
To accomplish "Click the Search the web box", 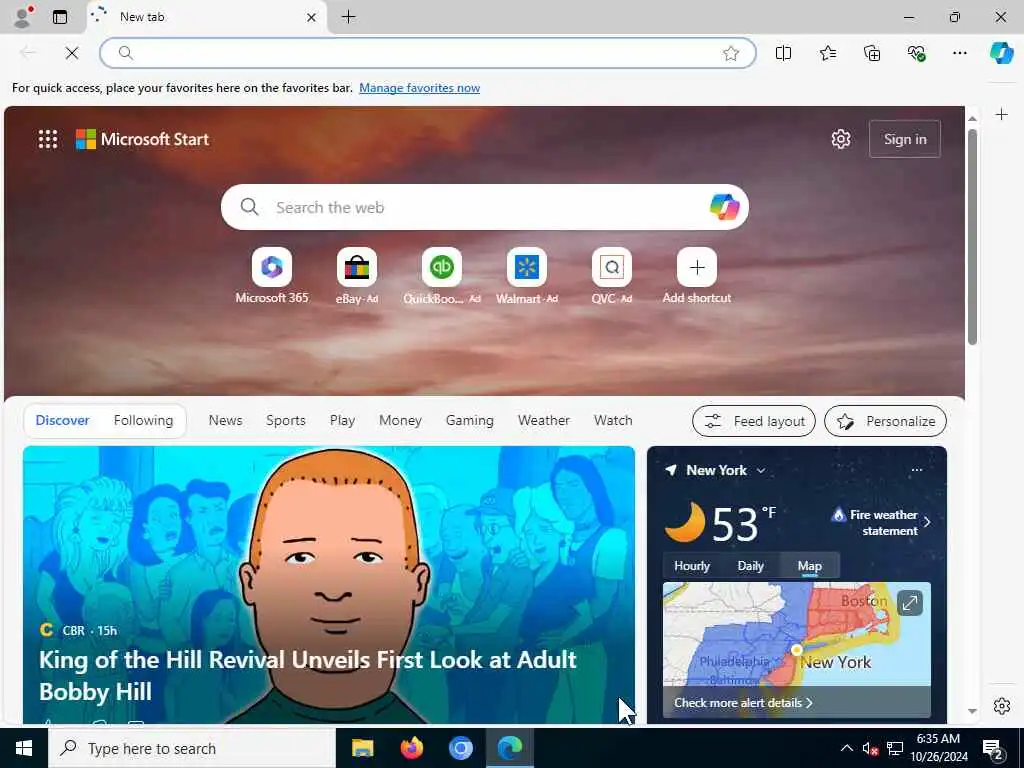I will click(485, 207).
